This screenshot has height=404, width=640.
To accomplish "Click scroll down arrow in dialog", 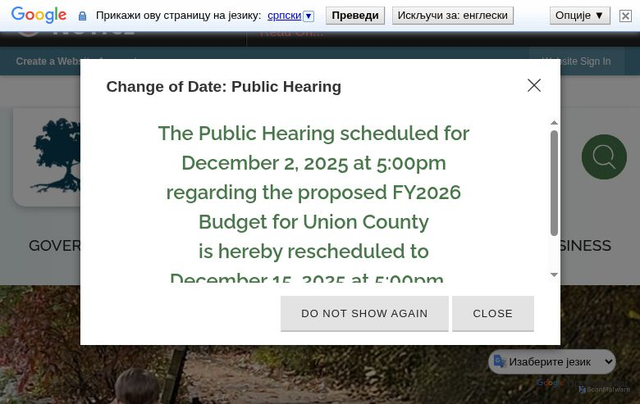I will coord(554,275).
